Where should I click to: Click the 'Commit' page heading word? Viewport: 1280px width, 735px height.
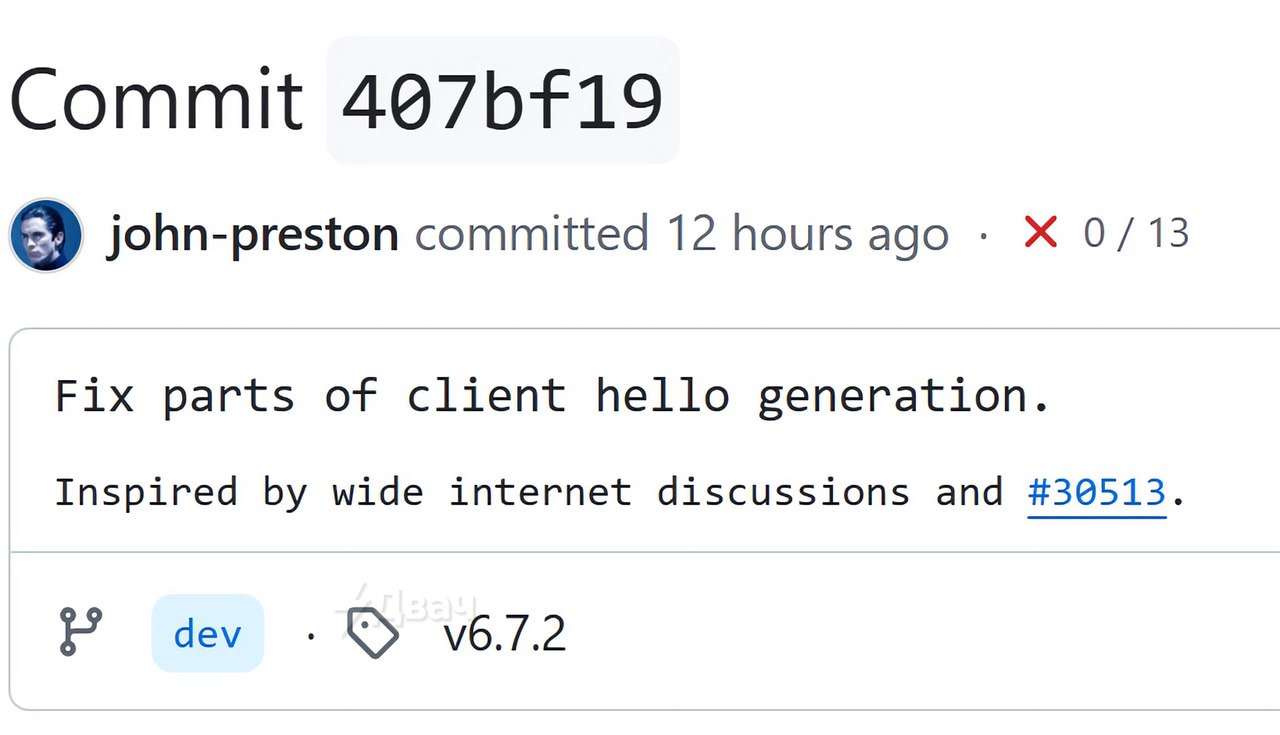point(155,100)
